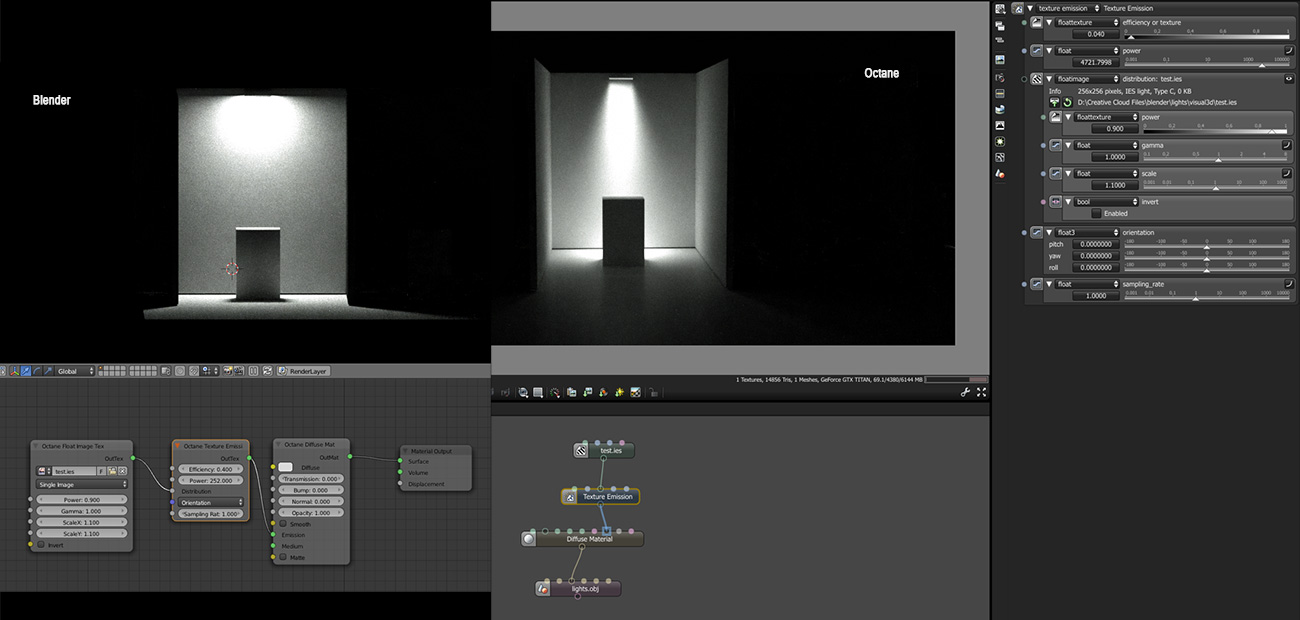
Task: Select the test.ies node in Octane graph
Action: pos(604,451)
